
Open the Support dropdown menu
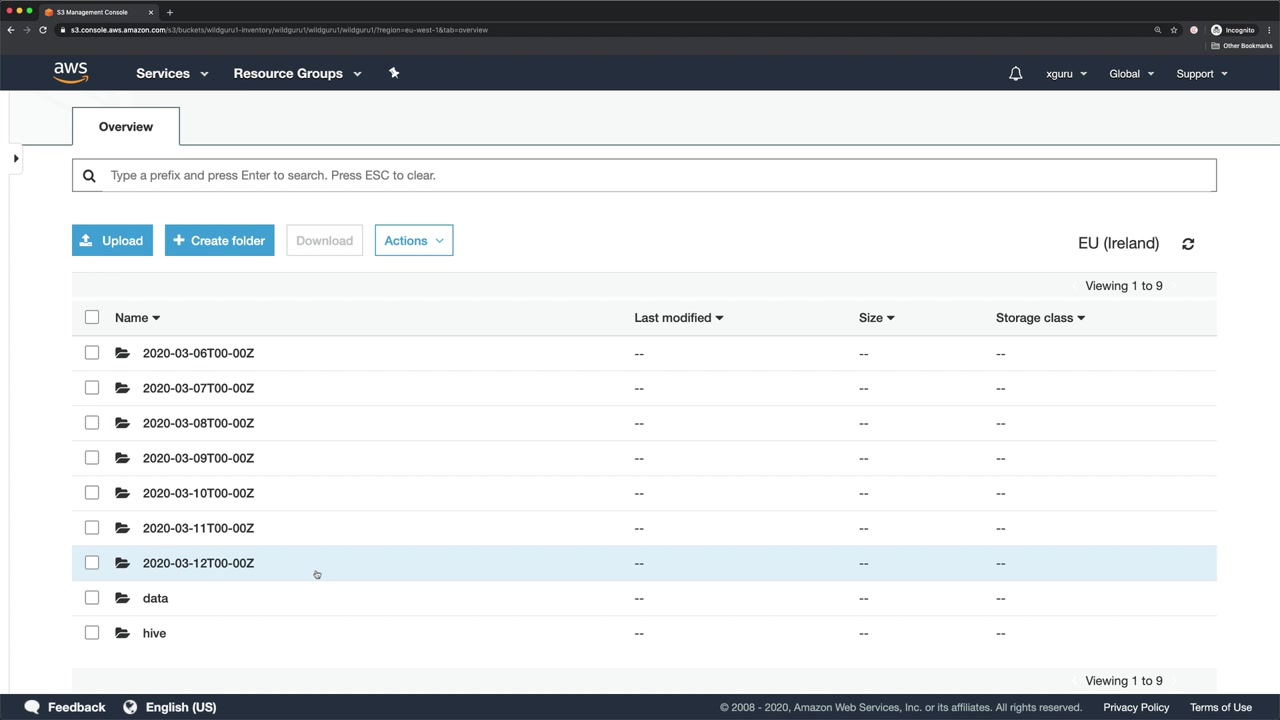[x=1201, y=73]
